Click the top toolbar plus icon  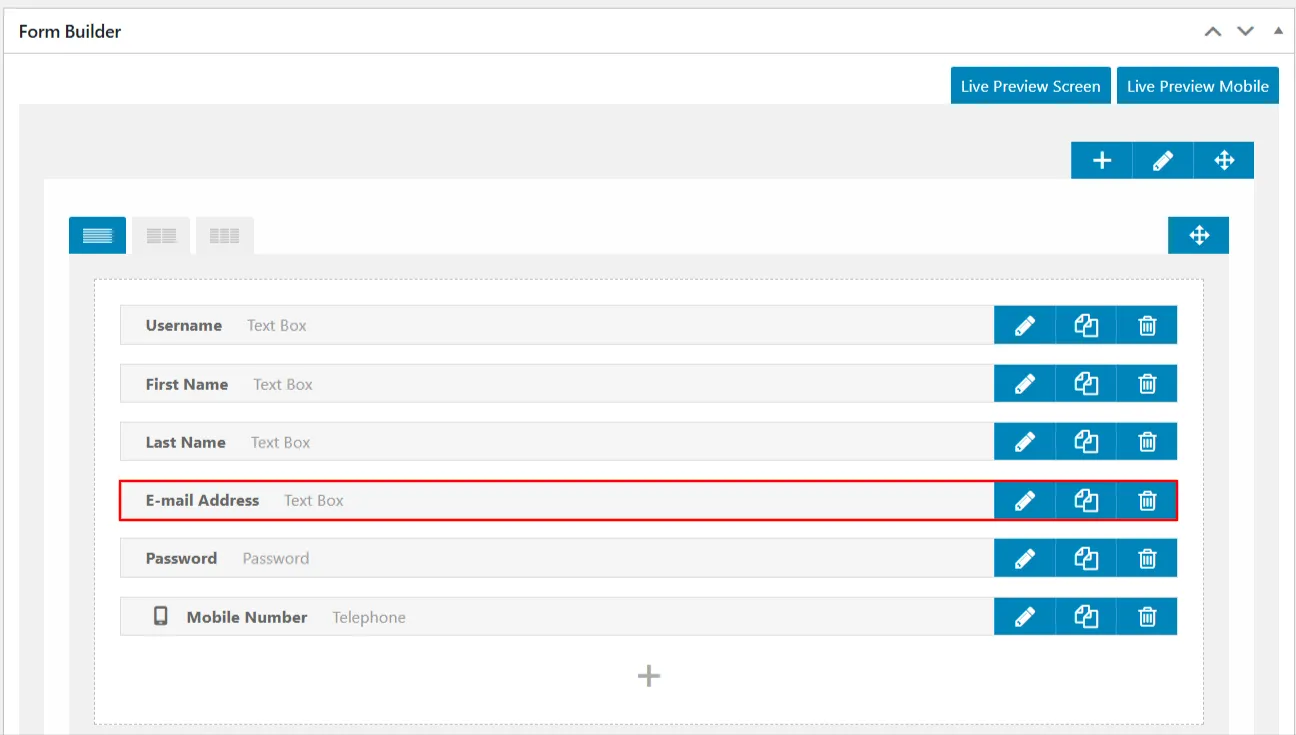[x=1102, y=161]
